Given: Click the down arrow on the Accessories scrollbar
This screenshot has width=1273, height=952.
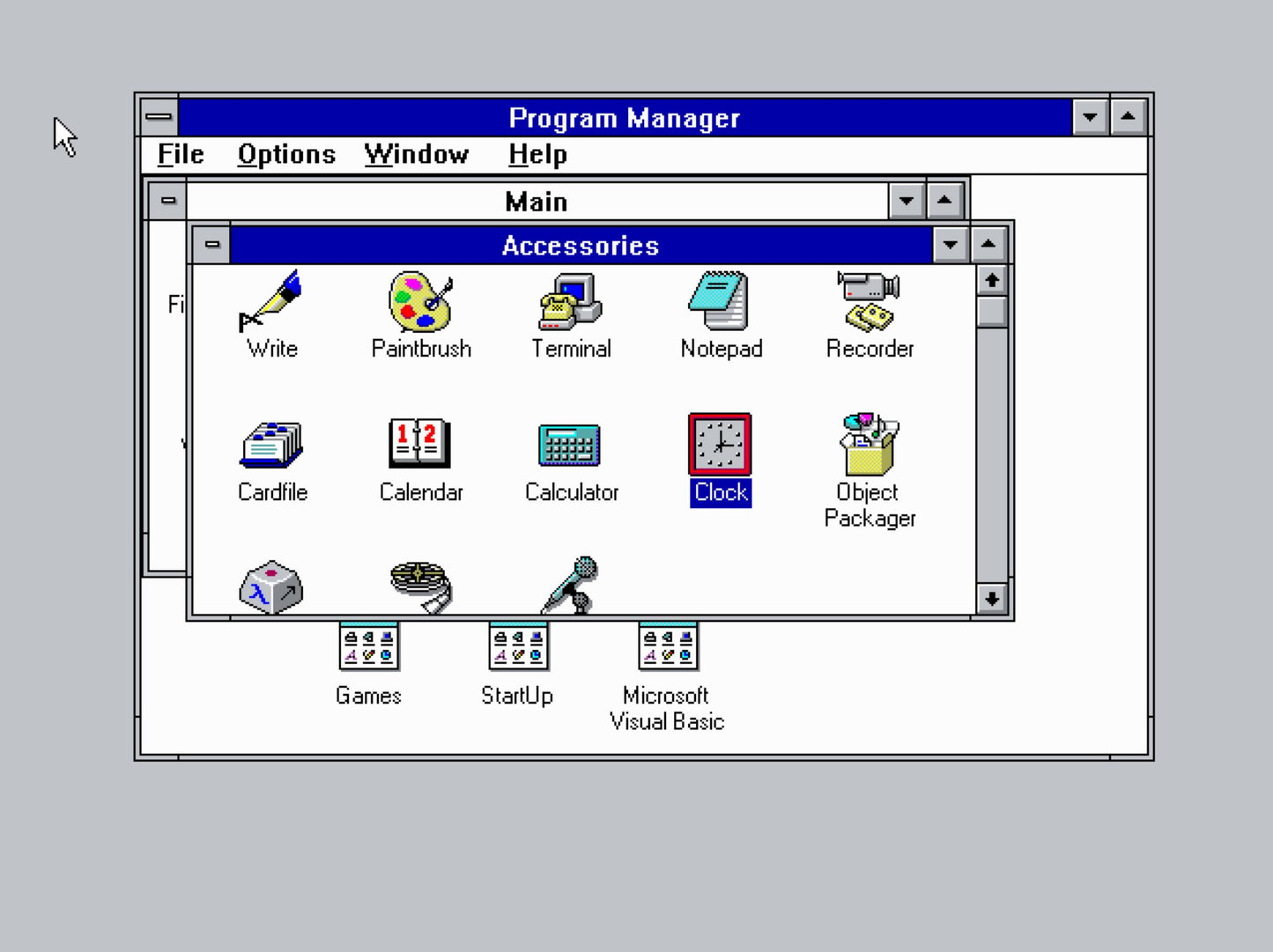Looking at the screenshot, I should click(991, 599).
